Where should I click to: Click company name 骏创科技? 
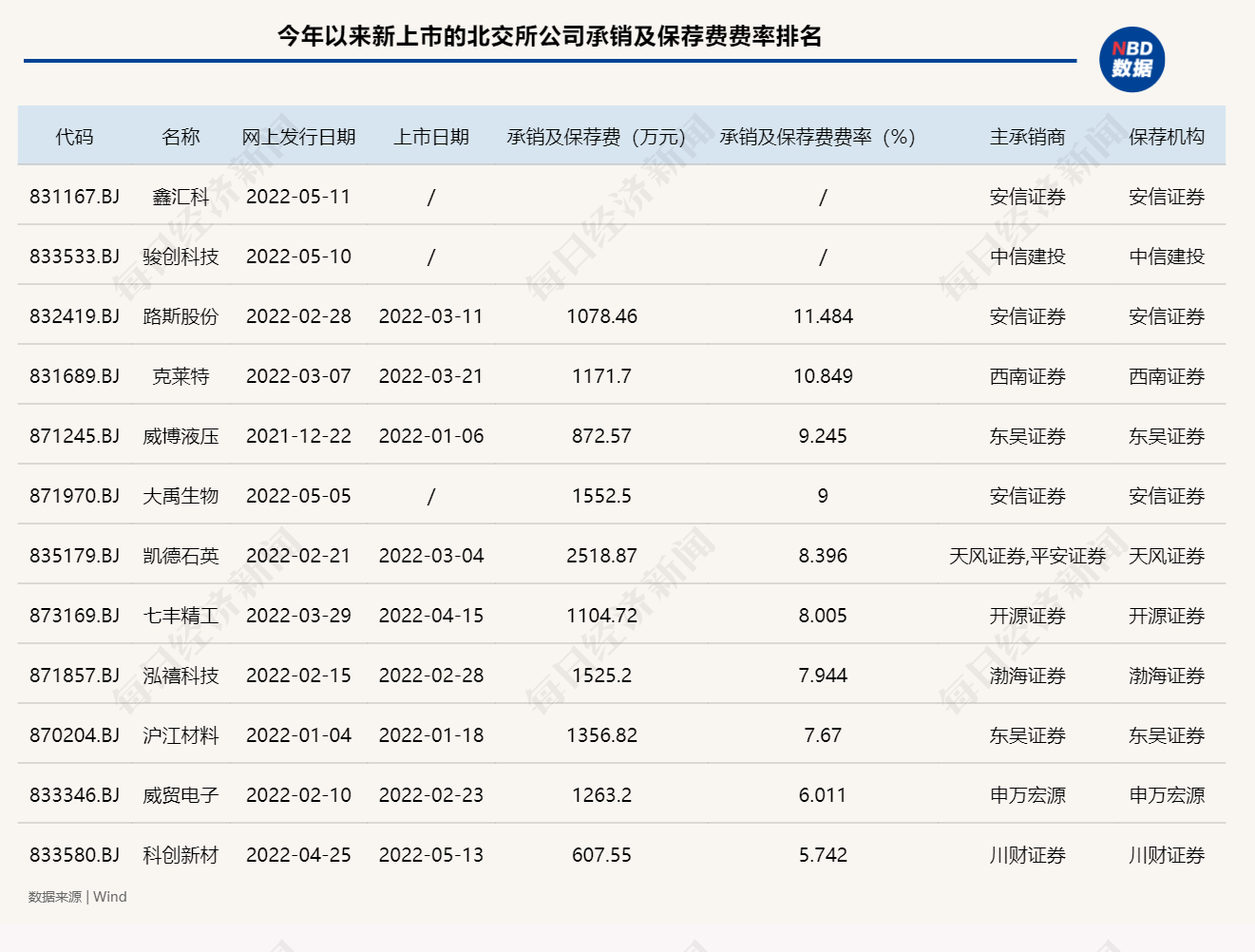click(x=181, y=257)
